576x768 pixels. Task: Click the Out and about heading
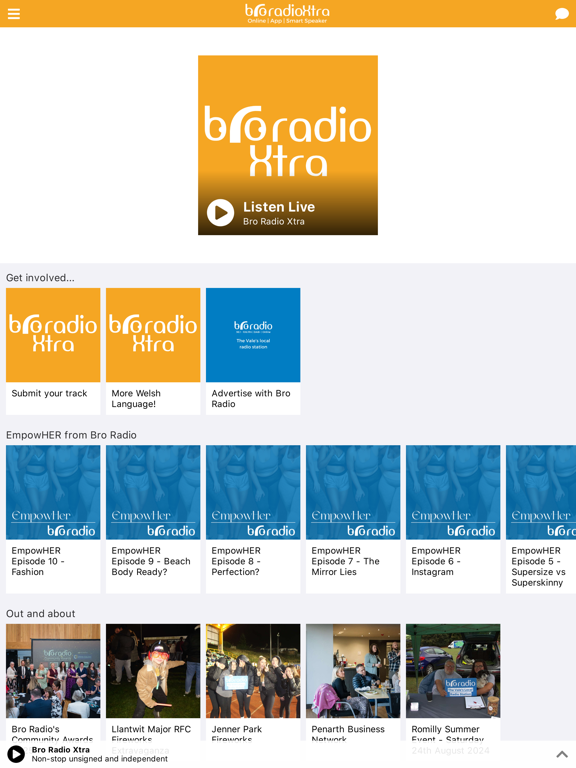(40, 614)
